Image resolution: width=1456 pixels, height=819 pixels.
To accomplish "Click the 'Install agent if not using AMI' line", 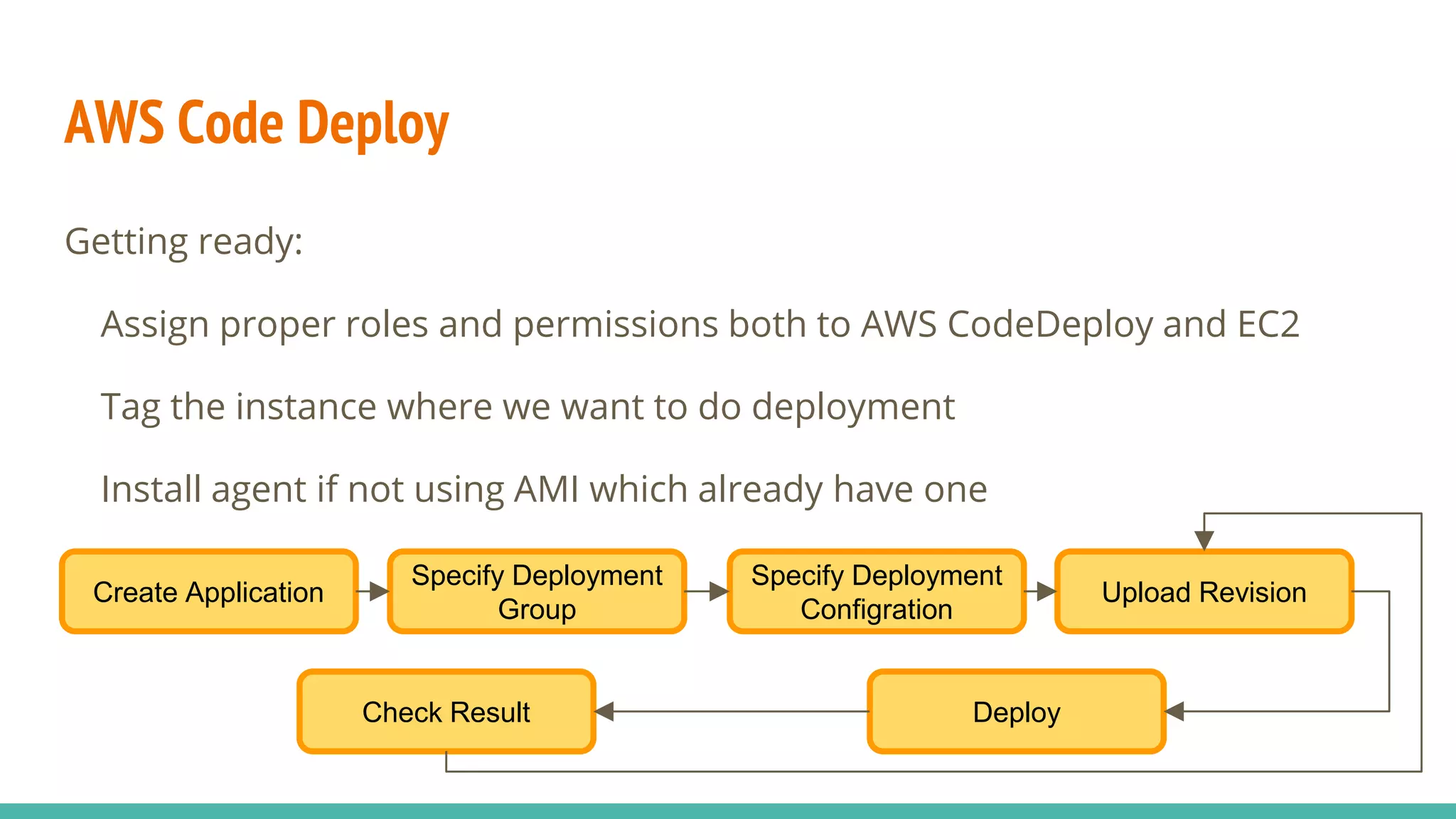I will [544, 490].
